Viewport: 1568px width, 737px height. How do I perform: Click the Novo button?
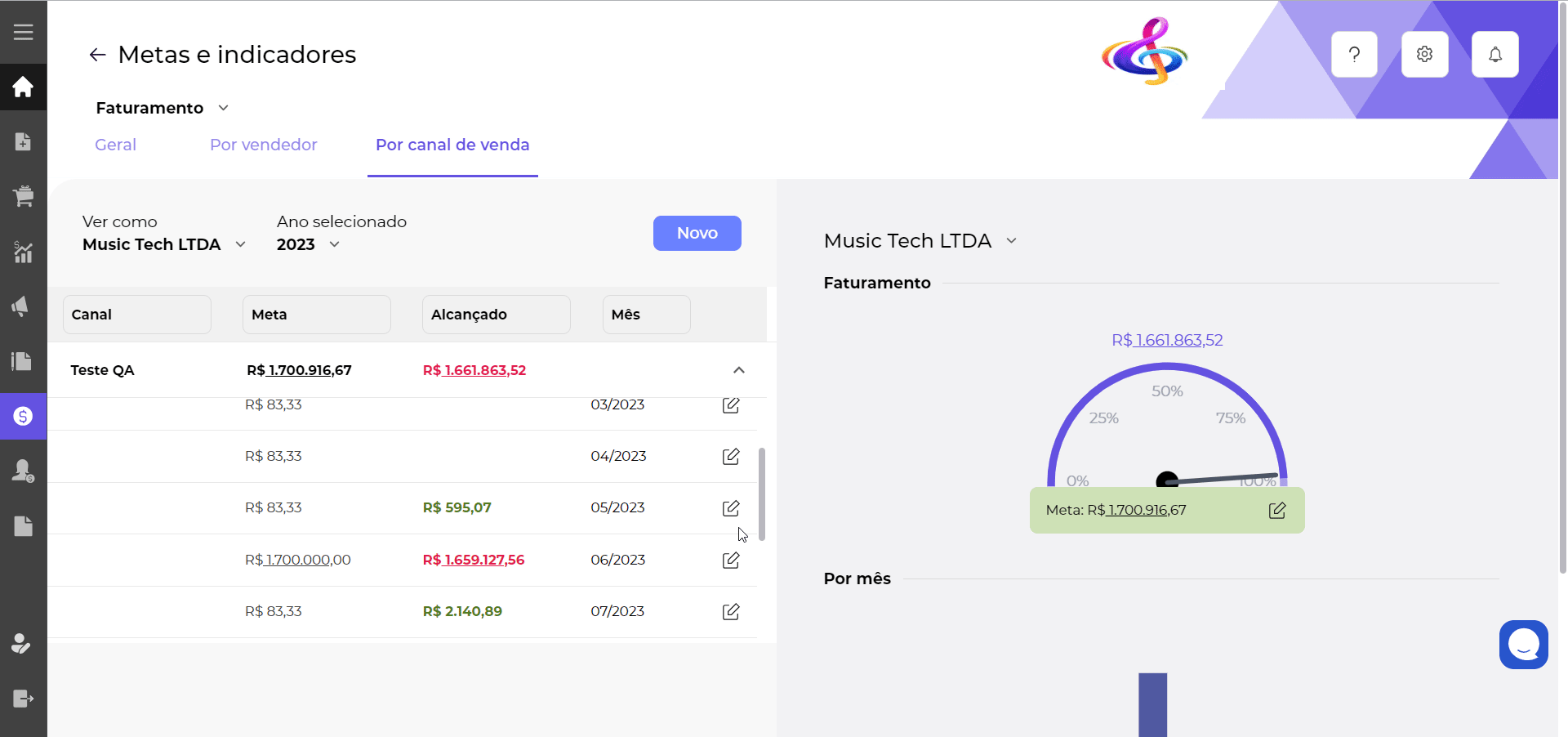click(x=697, y=233)
